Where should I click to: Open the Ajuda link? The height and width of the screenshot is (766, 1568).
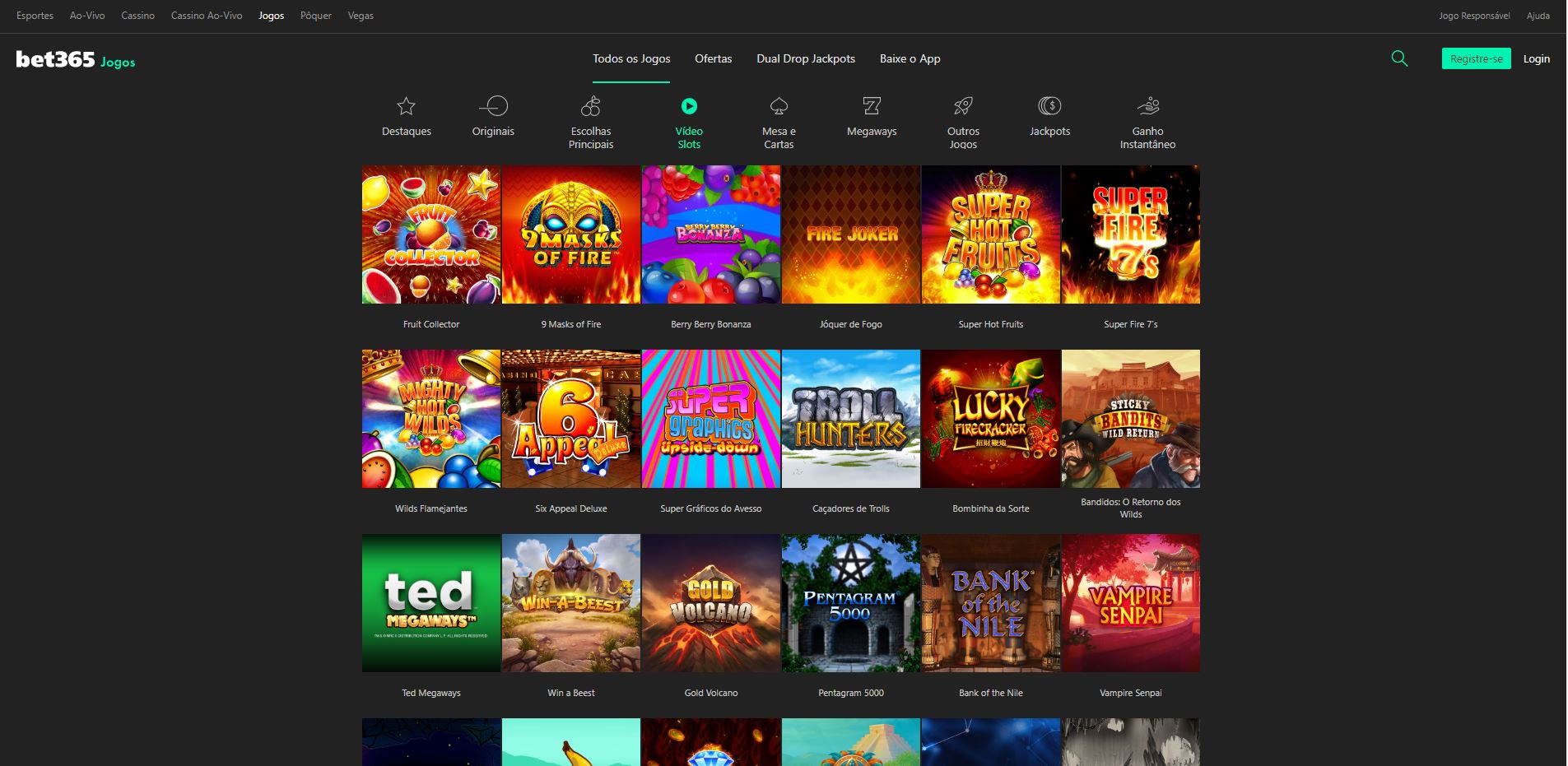click(1538, 16)
